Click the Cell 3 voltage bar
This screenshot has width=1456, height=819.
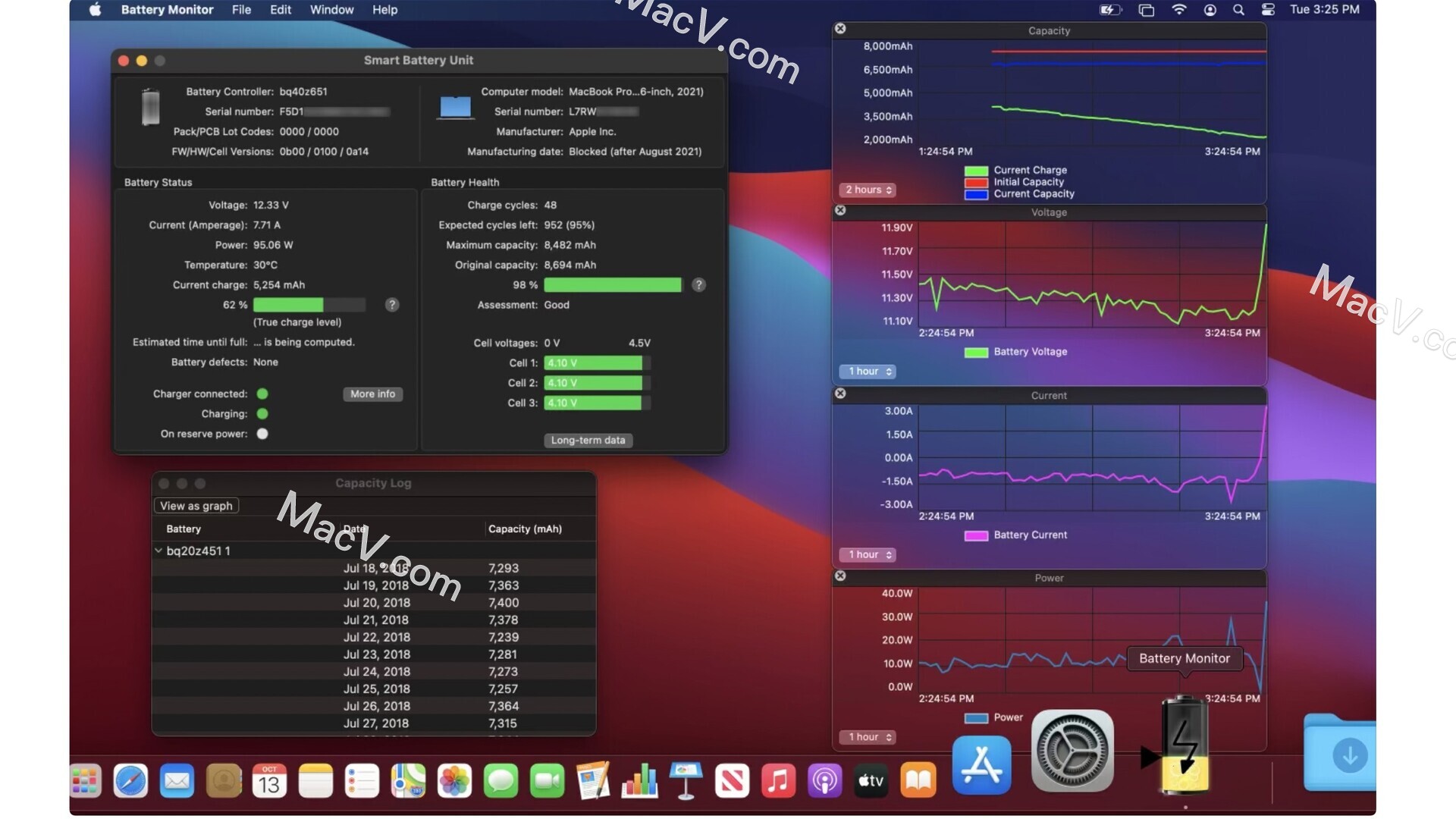[597, 403]
